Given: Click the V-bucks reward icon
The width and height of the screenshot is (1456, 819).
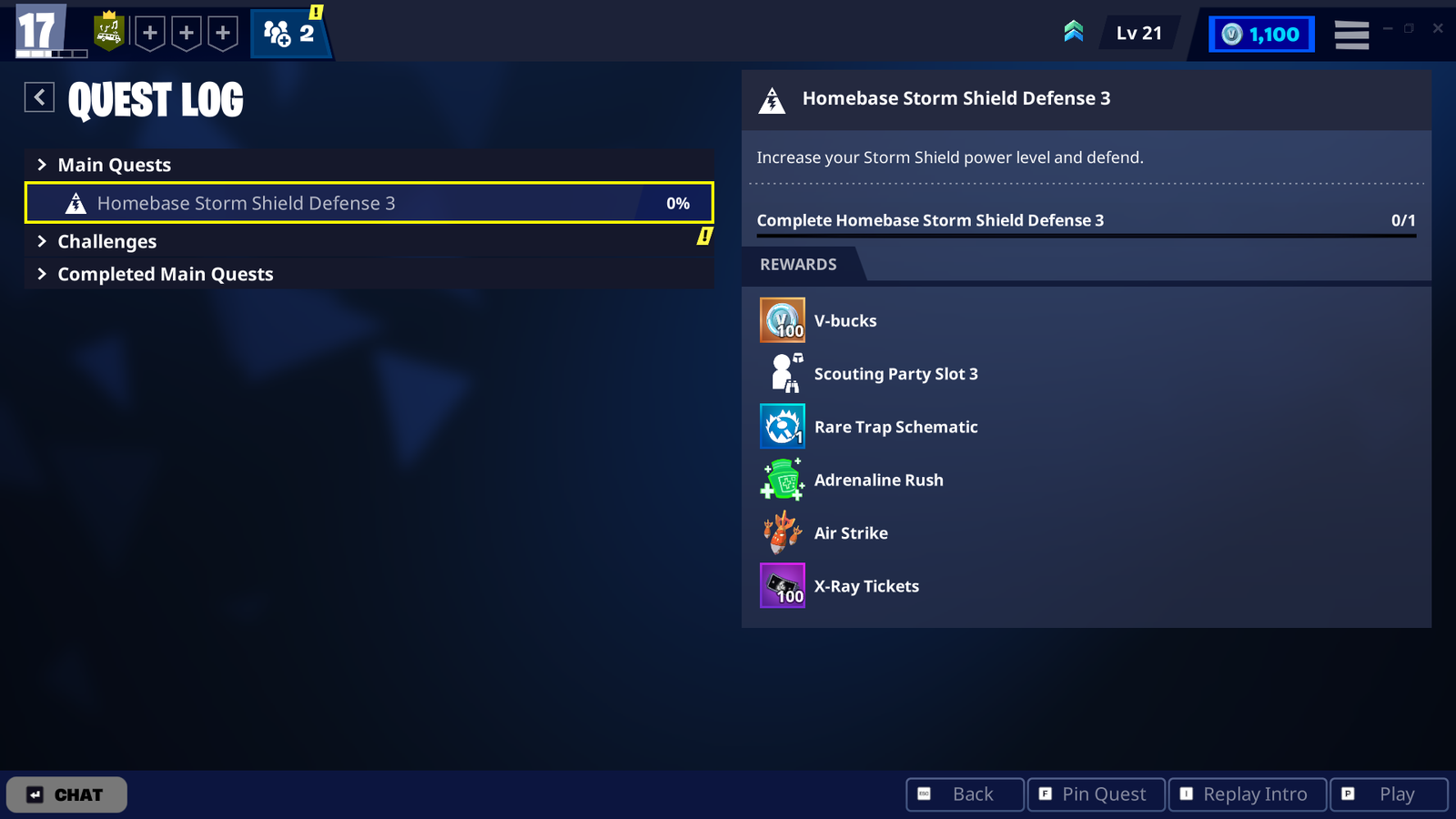Looking at the screenshot, I should click(x=782, y=320).
